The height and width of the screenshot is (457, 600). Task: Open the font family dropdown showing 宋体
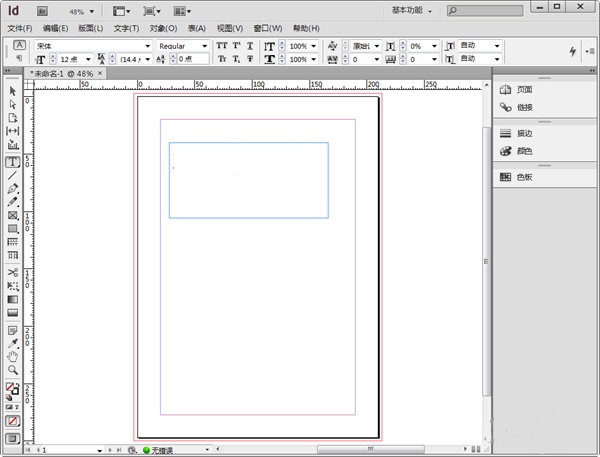coord(149,46)
